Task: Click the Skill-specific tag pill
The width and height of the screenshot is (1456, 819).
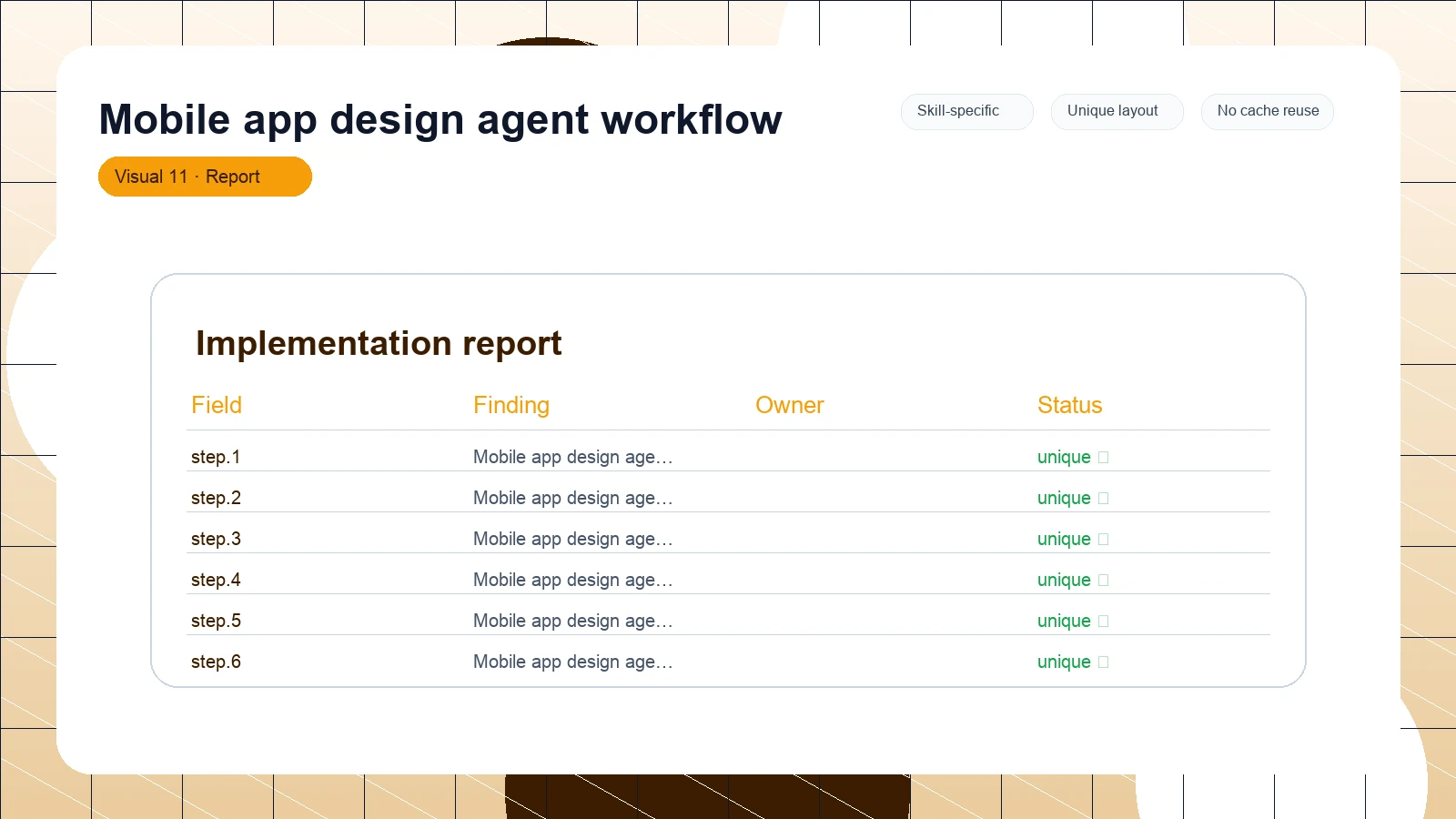Action: click(x=966, y=111)
